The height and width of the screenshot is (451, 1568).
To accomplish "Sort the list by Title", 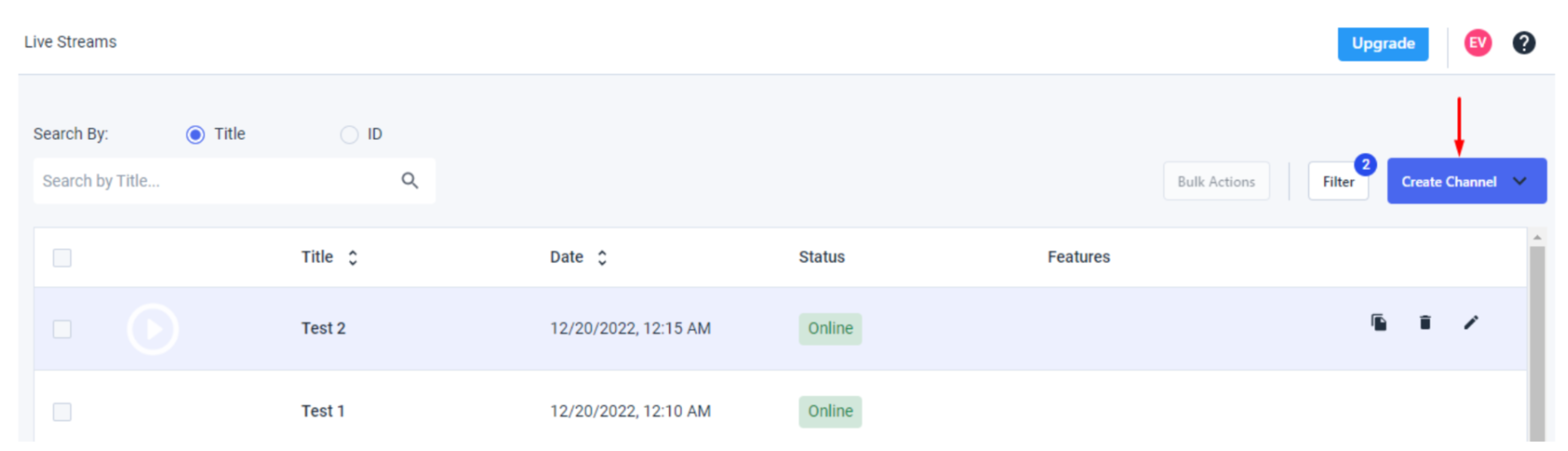I will pos(353,258).
